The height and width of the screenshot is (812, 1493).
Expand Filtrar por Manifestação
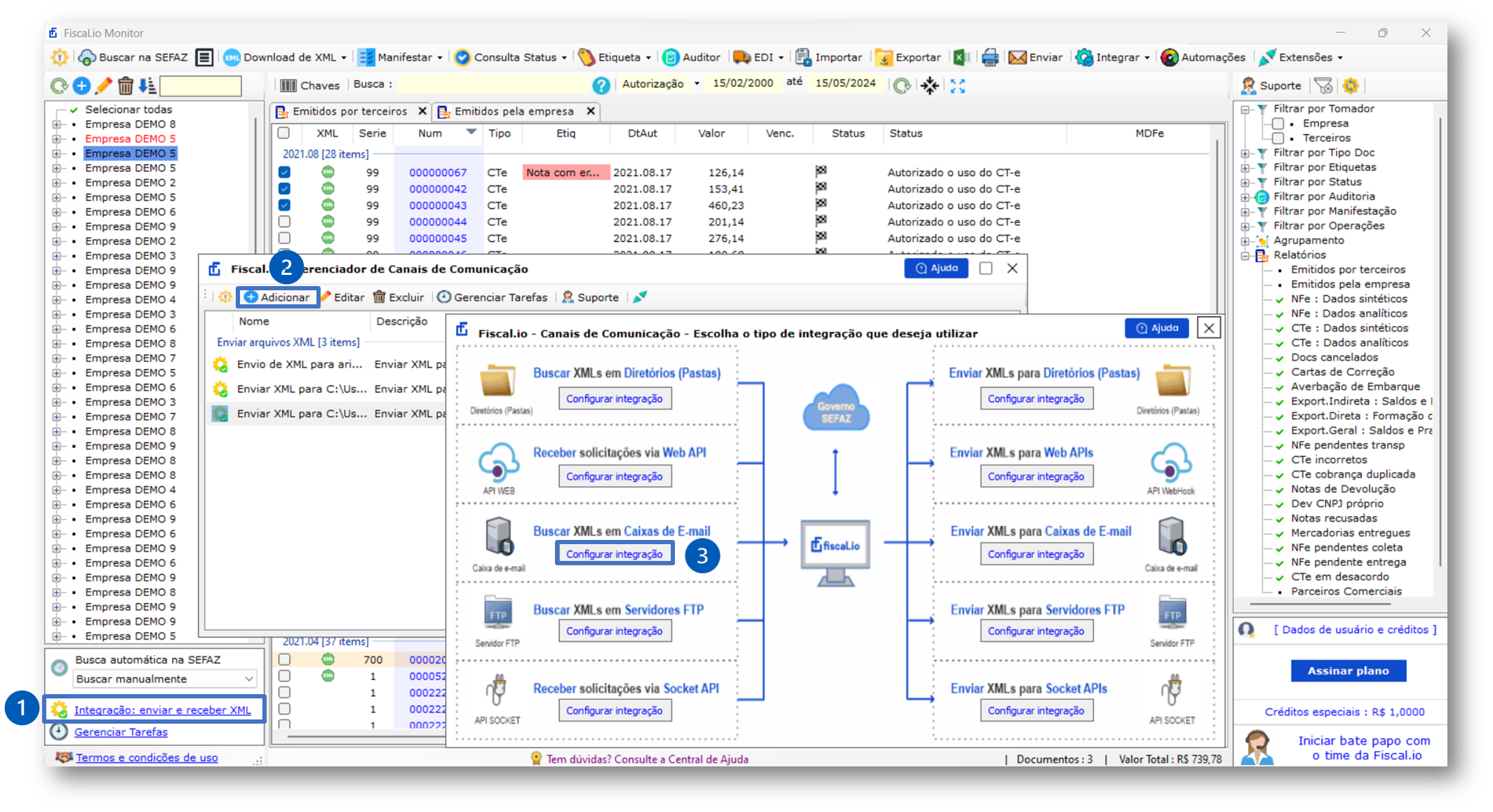click(x=1245, y=212)
